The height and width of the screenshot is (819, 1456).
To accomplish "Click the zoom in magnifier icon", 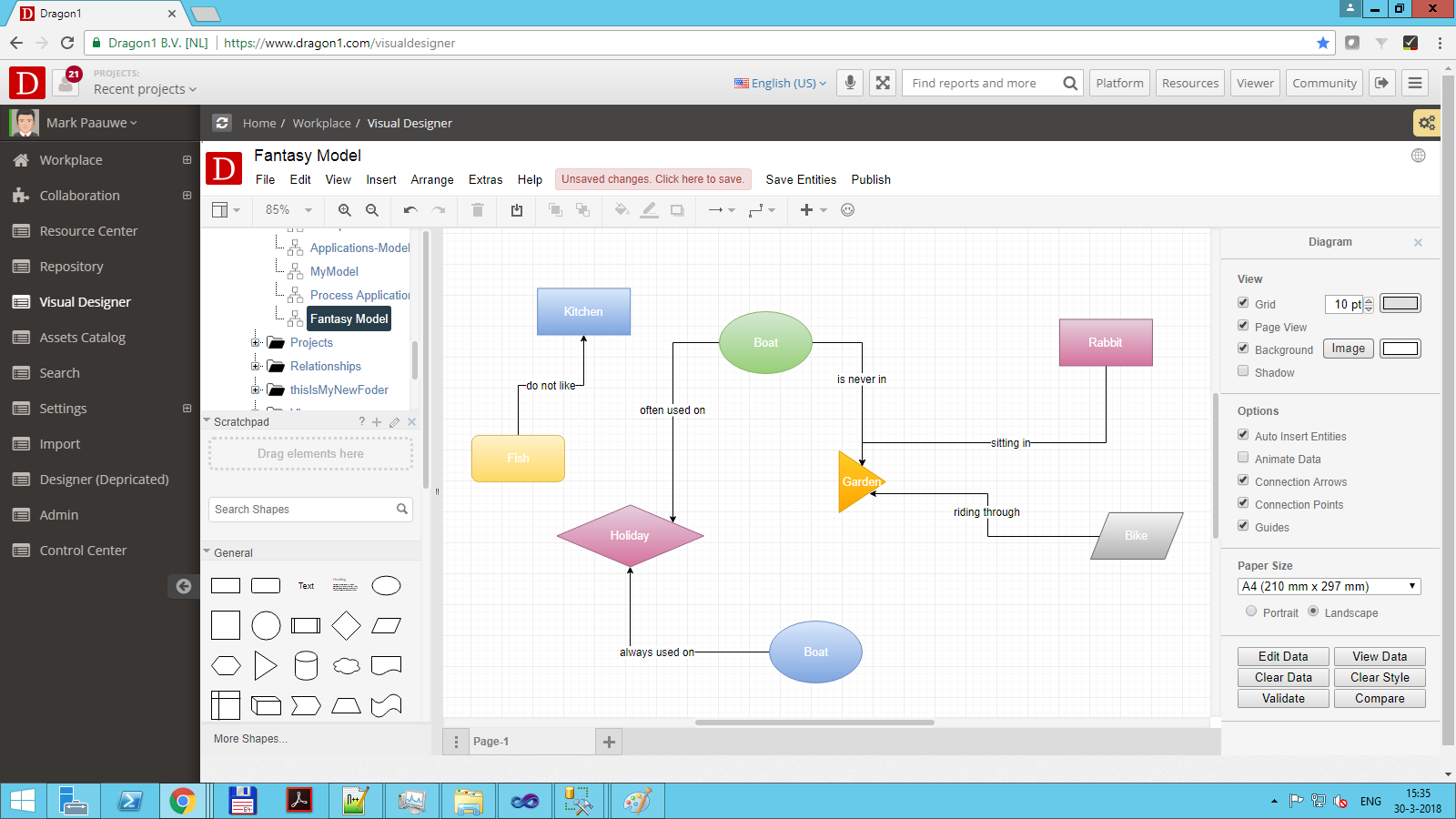I will (x=344, y=210).
